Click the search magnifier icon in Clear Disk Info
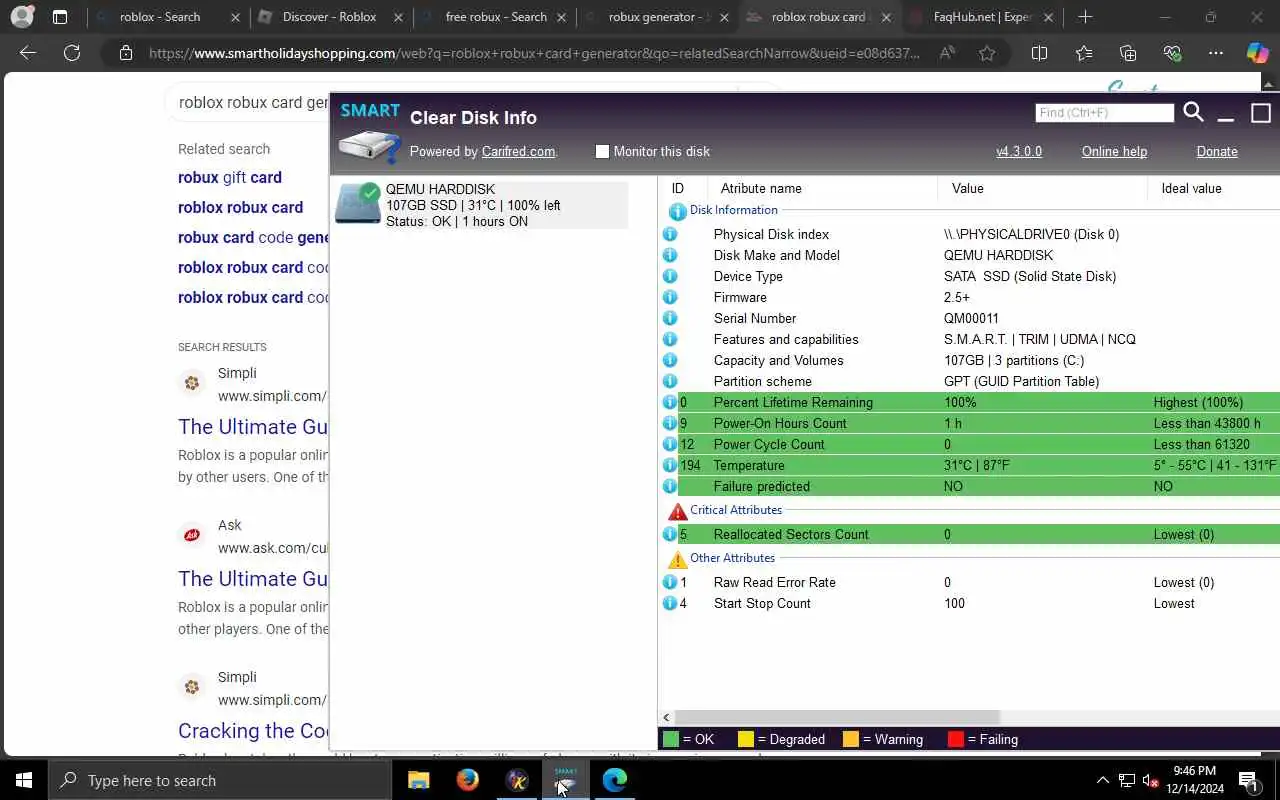Image resolution: width=1280 pixels, height=800 pixels. click(x=1193, y=112)
